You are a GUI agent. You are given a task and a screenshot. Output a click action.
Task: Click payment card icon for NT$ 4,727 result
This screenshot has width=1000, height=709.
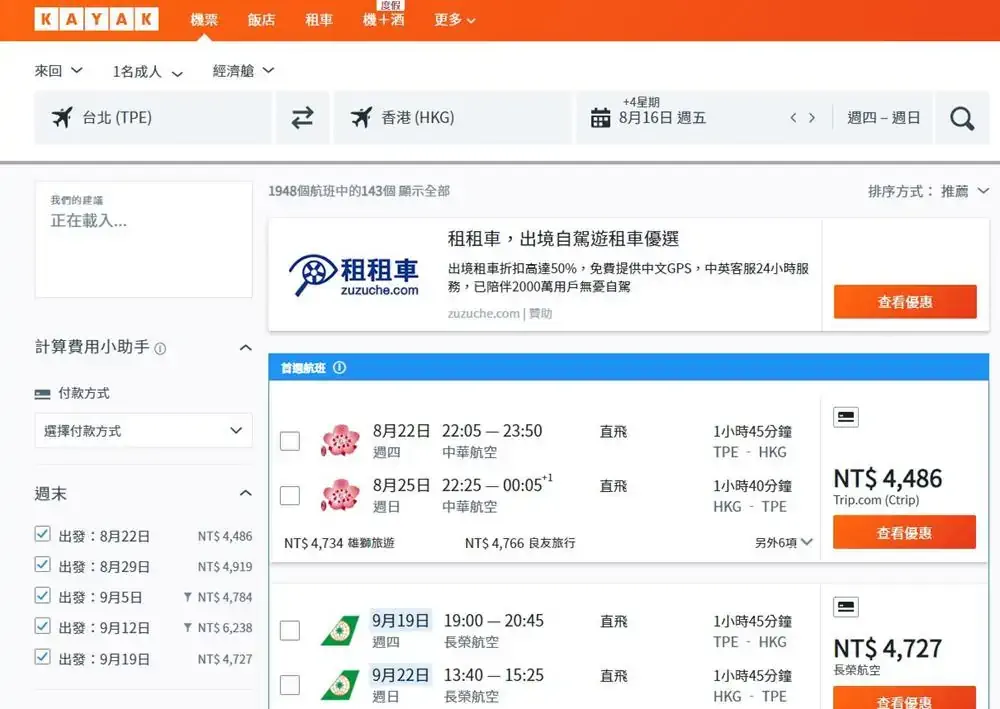coord(846,606)
